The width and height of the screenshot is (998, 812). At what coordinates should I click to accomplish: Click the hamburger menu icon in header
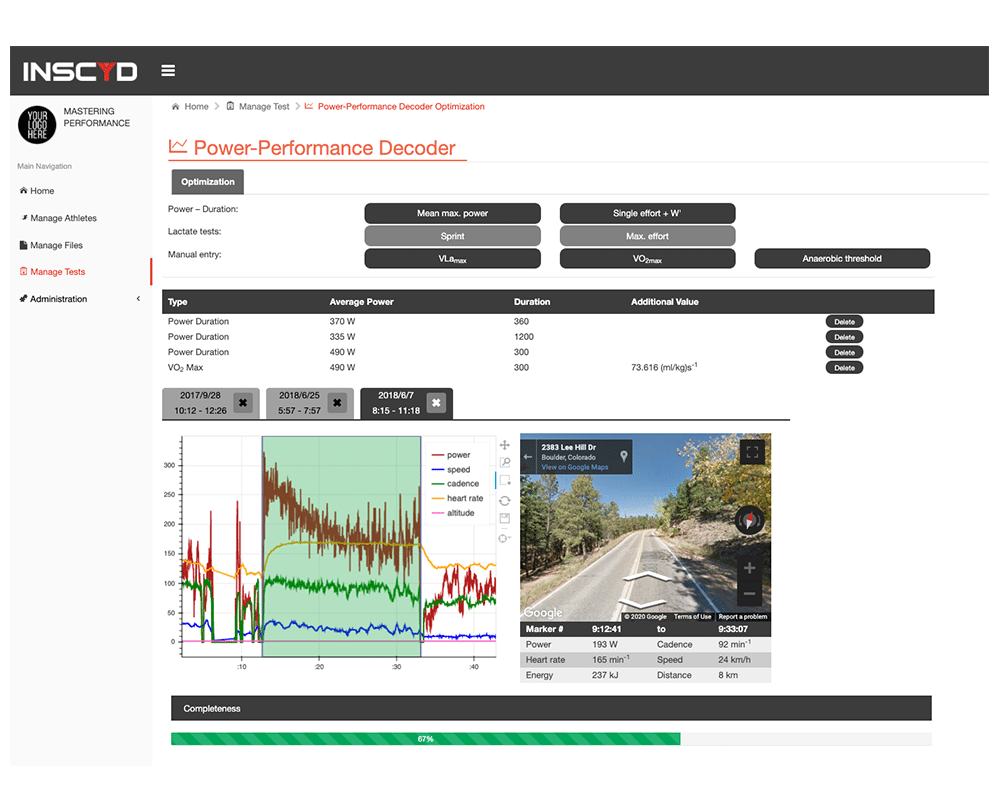168,71
